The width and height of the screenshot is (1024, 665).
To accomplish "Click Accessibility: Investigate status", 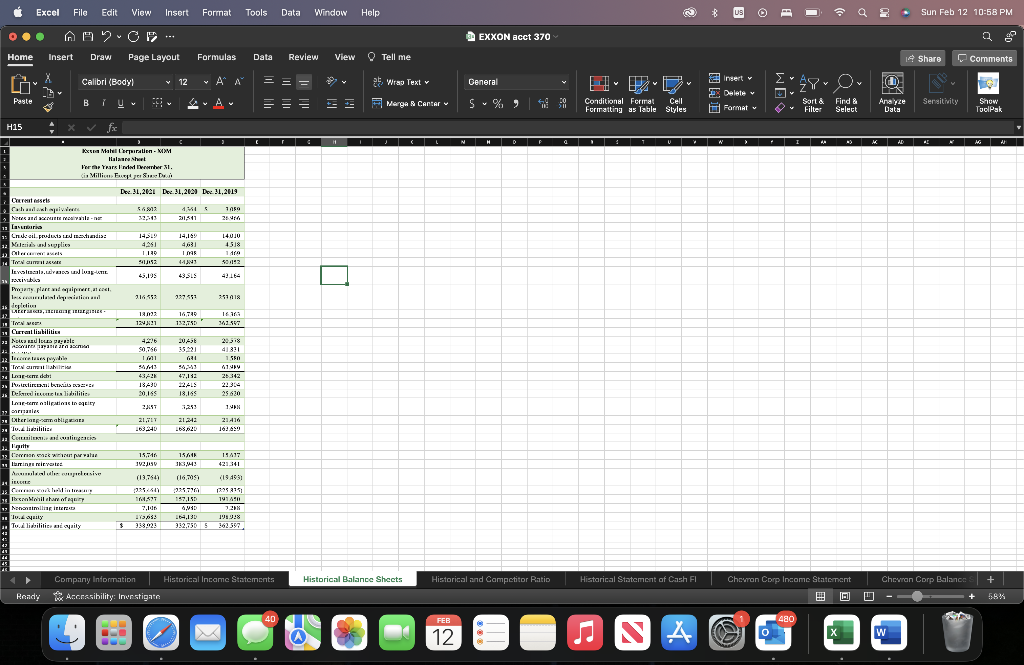I will 106,596.
